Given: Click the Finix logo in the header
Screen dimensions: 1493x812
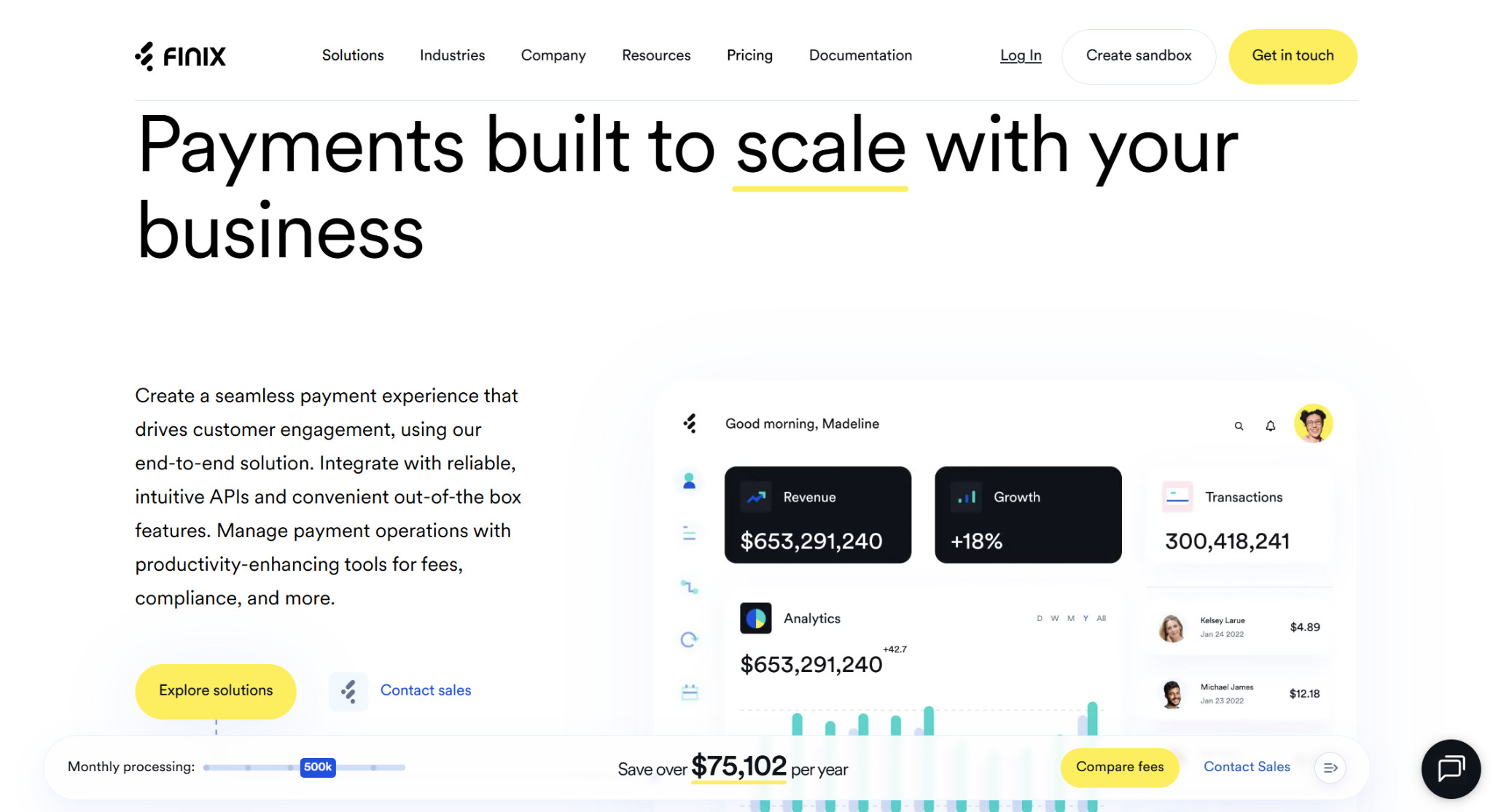Looking at the screenshot, I should click(180, 56).
